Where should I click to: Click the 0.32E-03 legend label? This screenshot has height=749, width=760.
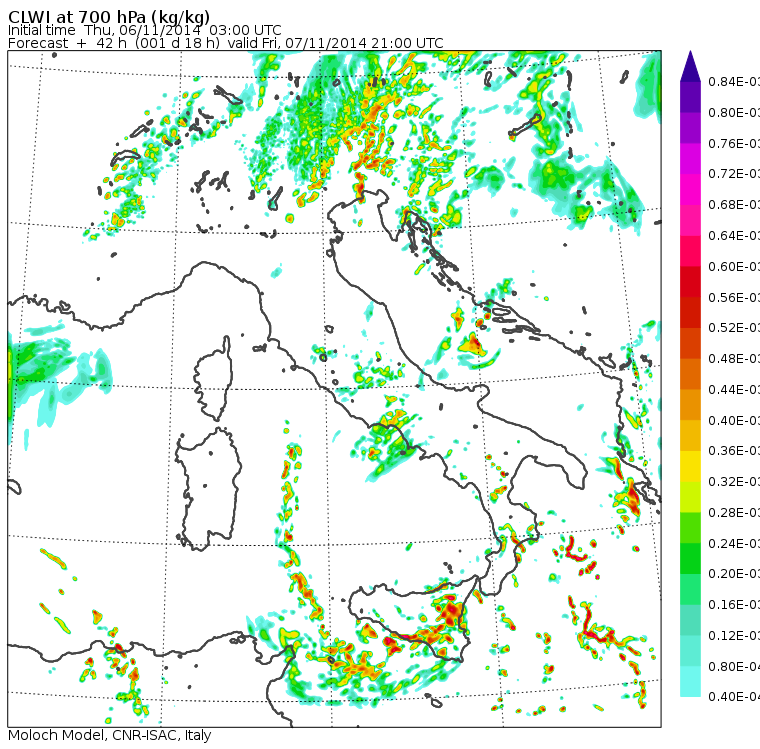[x=734, y=482]
